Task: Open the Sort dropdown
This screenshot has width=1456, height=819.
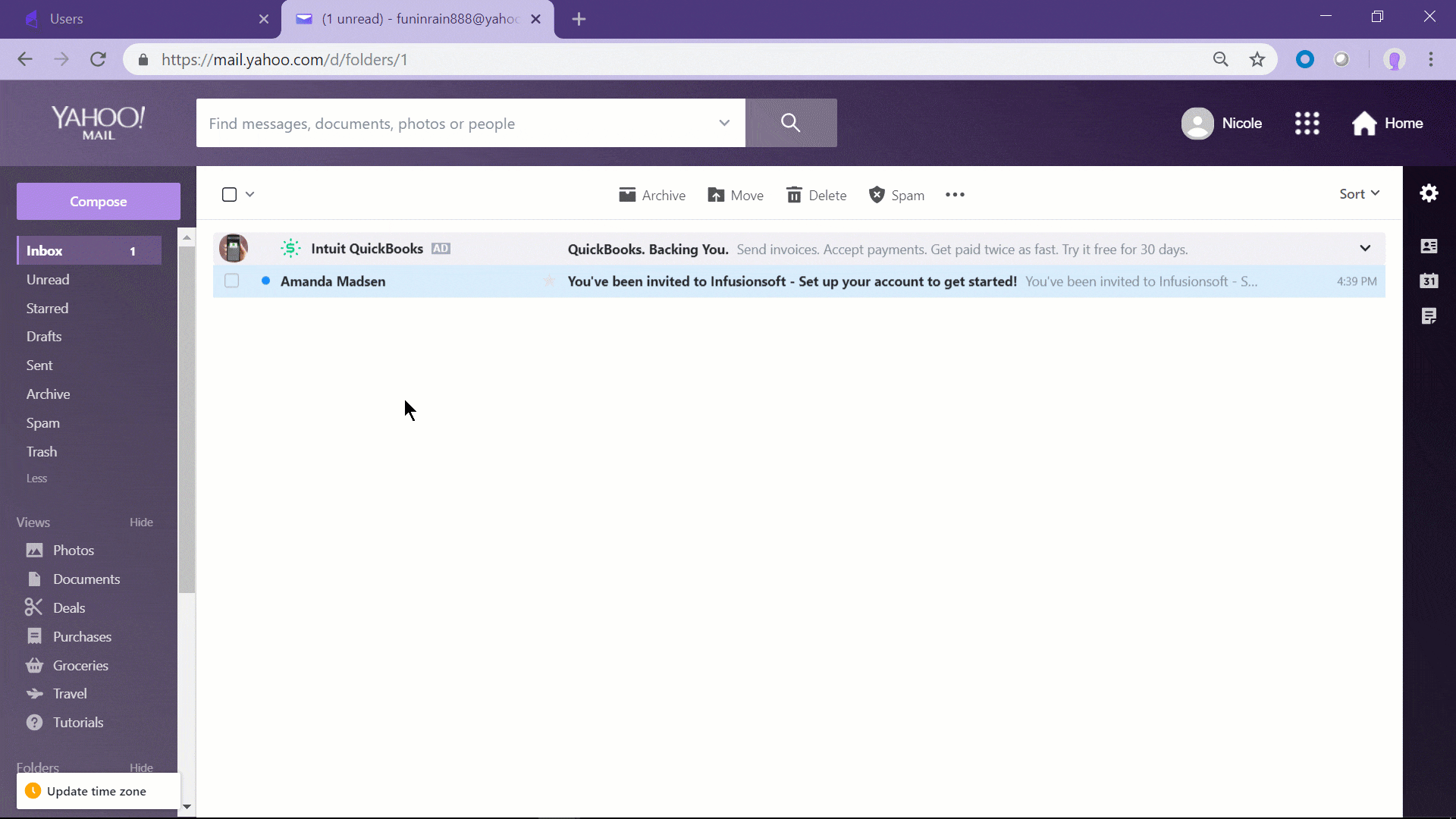Action: pos(1359,194)
